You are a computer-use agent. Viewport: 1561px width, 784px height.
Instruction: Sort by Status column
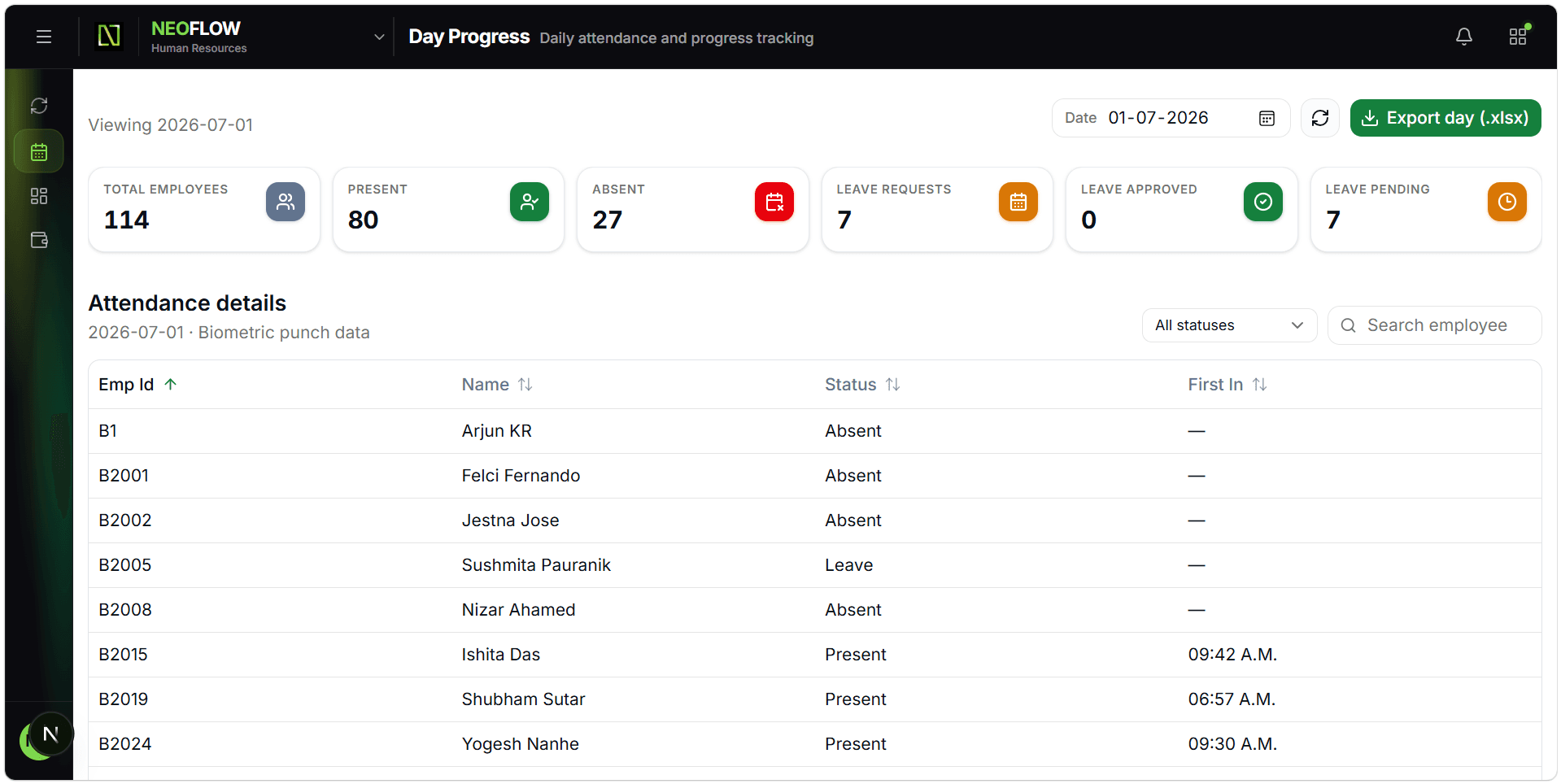(x=862, y=385)
